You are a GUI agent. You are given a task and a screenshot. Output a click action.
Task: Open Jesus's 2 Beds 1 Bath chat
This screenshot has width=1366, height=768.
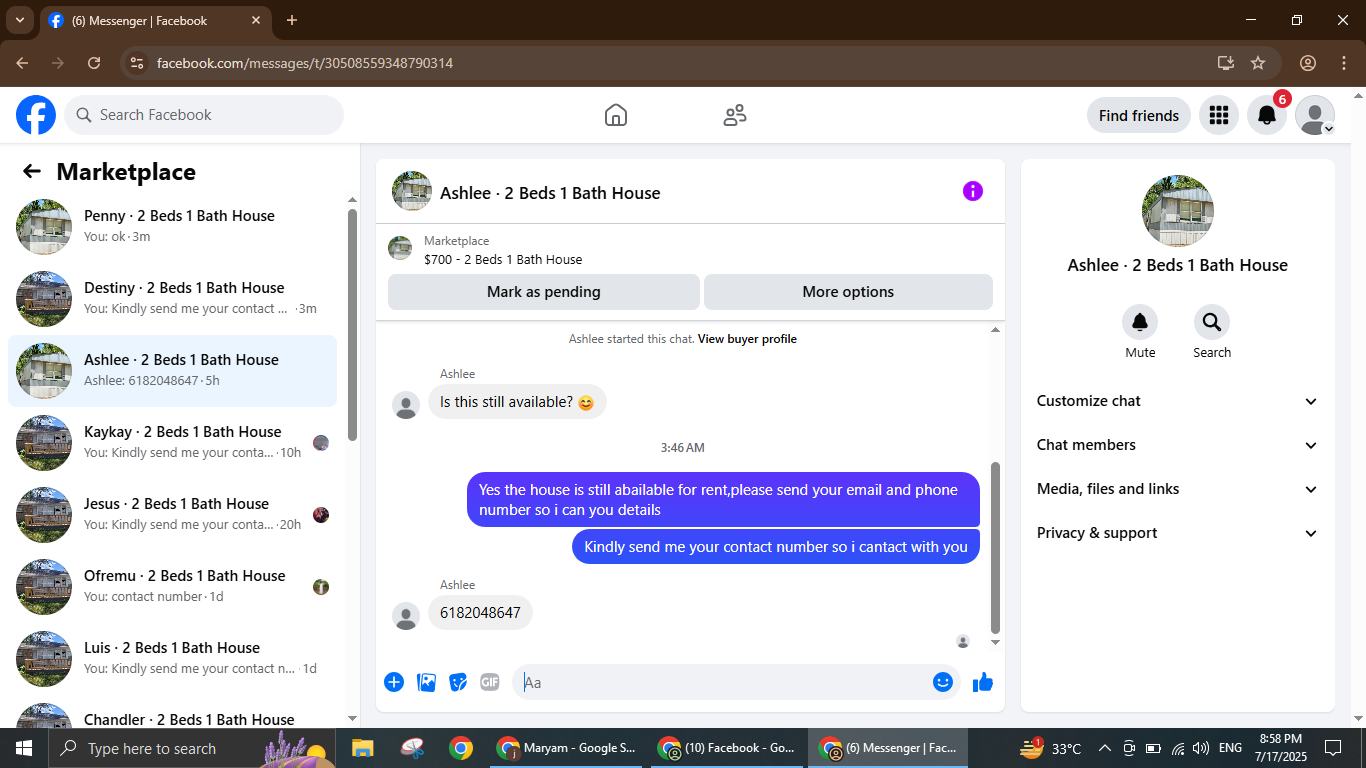tap(173, 513)
